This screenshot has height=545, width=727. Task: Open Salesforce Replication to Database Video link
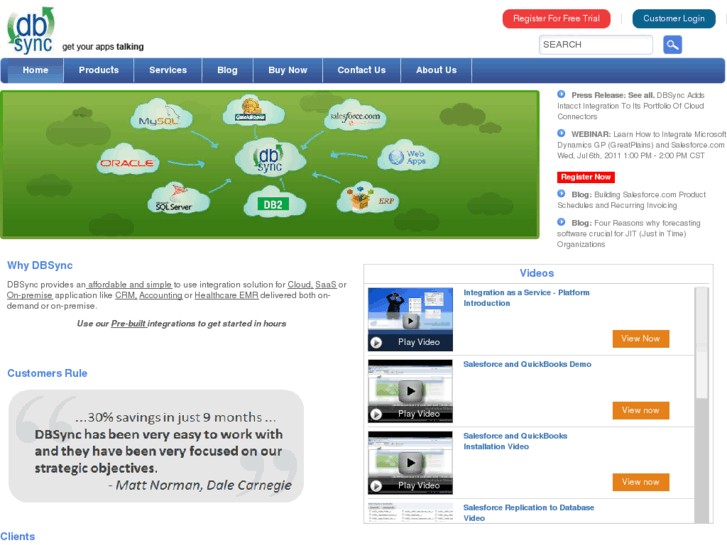pyautogui.click(x=529, y=513)
